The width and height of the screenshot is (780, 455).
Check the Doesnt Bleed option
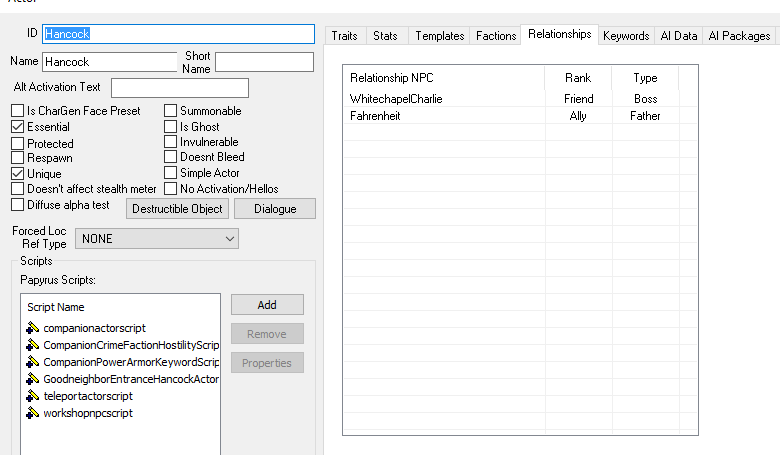(170, 157)
